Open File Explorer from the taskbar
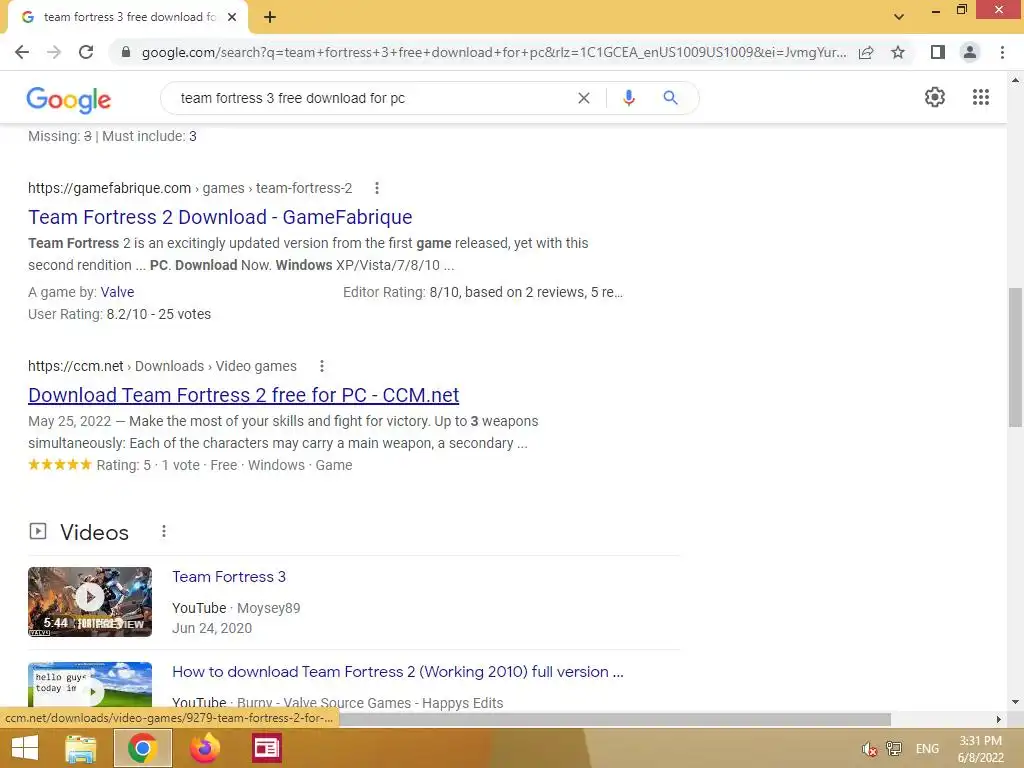1024x768 pixels. click(x=81, y=748)
